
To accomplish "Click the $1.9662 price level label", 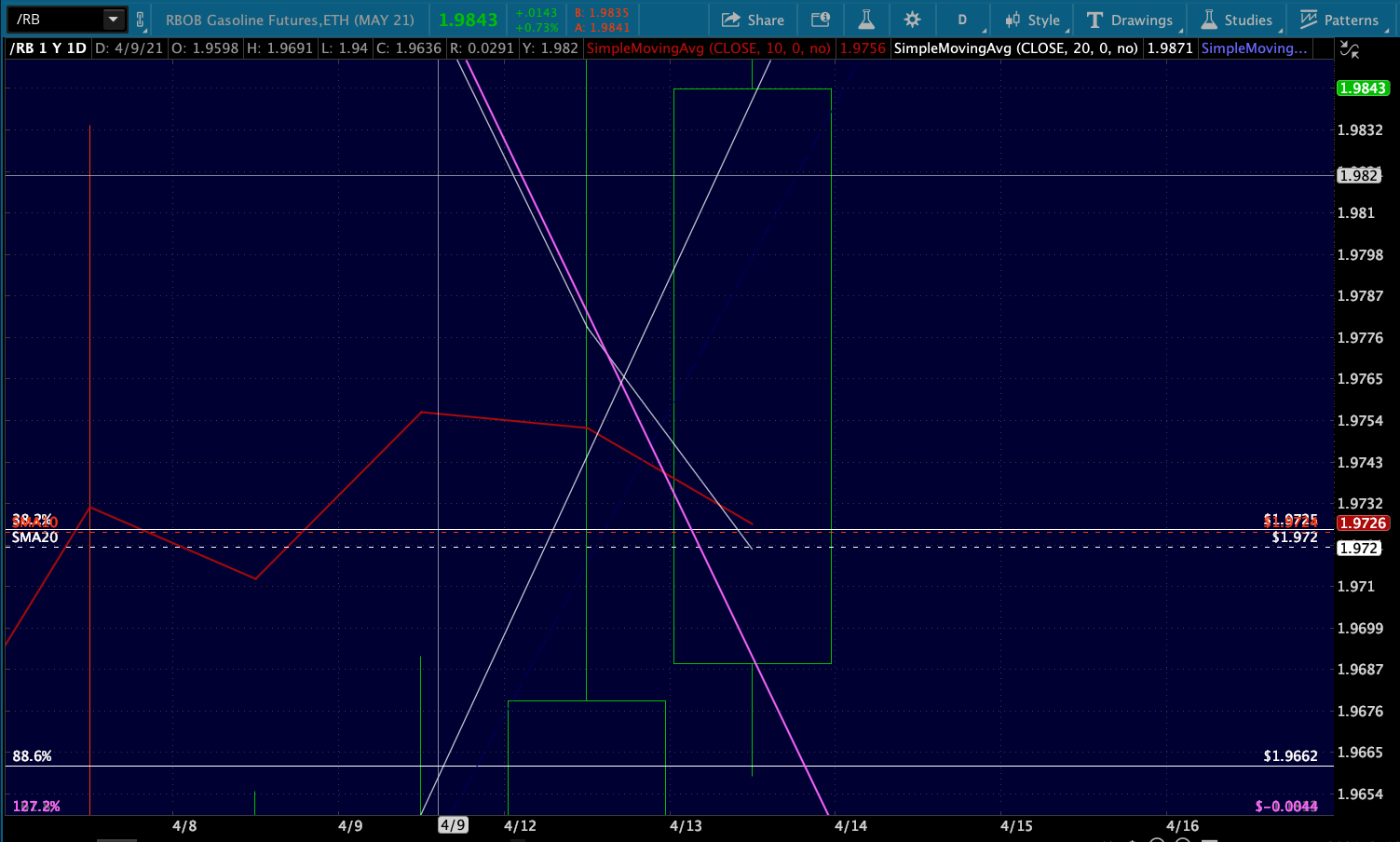I will 1290,756.
